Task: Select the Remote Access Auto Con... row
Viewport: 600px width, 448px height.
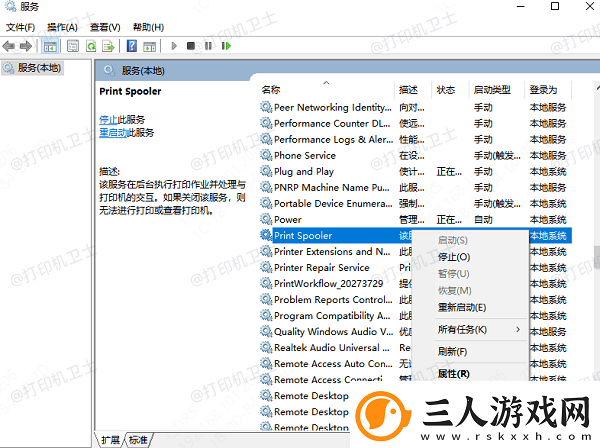Action: click(415, 363)
